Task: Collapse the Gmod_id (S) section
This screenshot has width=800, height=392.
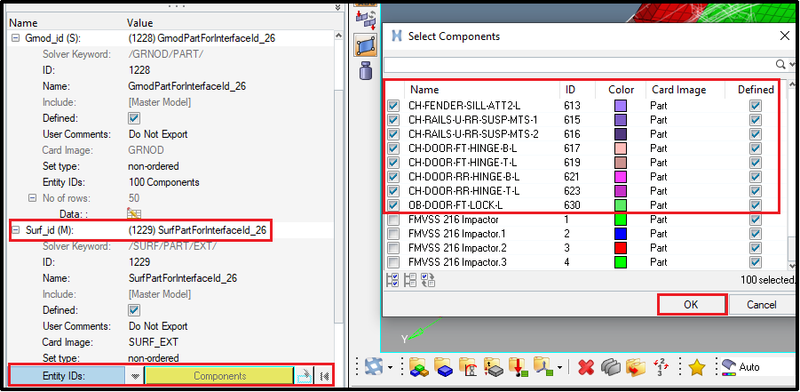Action: click(x=15, y=38)
